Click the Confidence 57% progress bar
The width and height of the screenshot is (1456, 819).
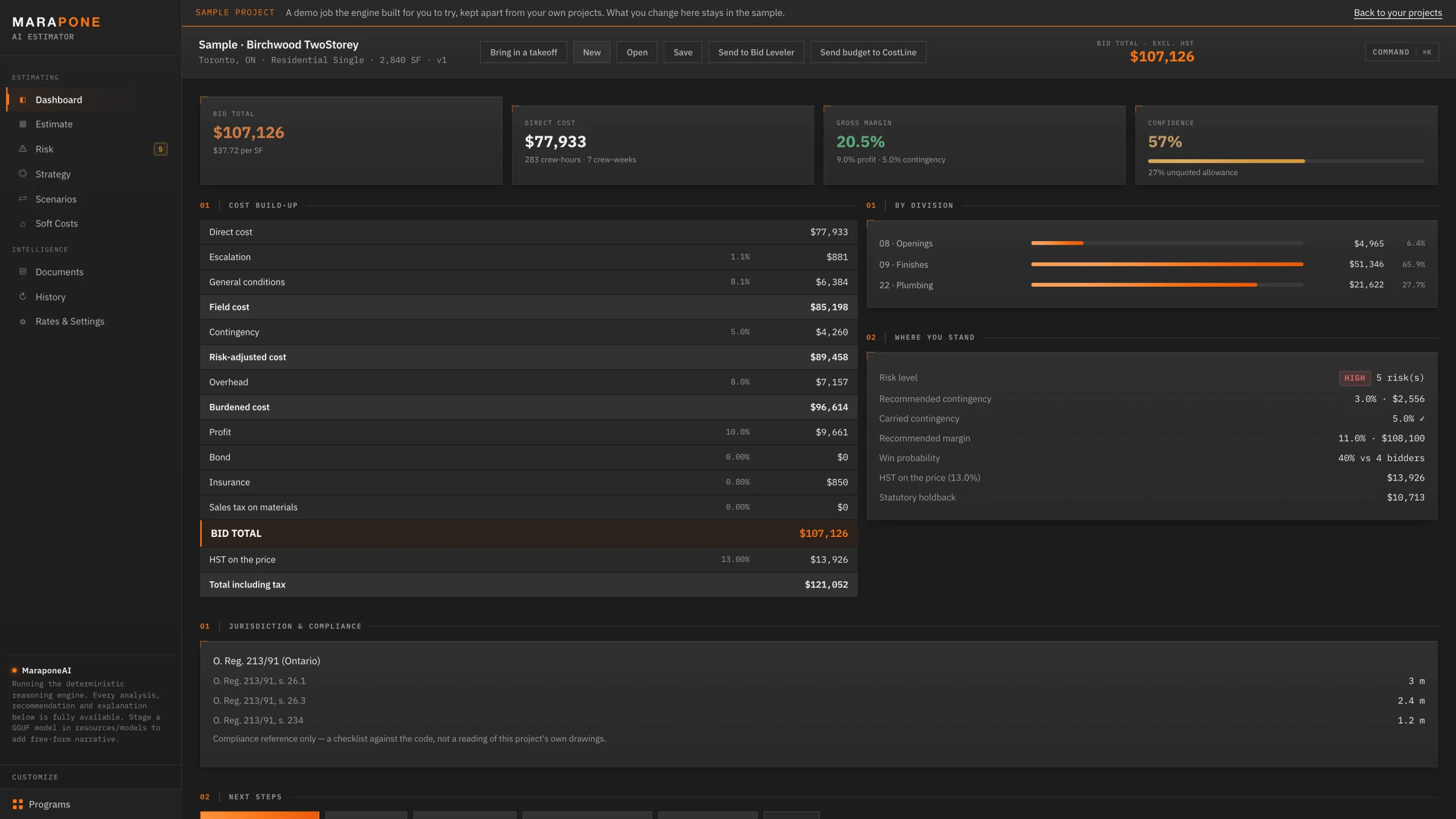[x=1286, y=162]
